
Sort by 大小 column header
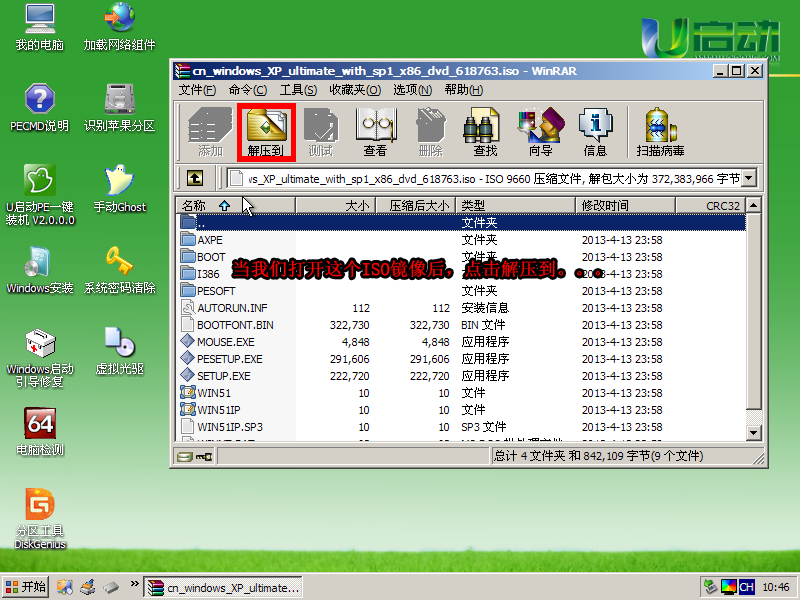pos(335,206)
